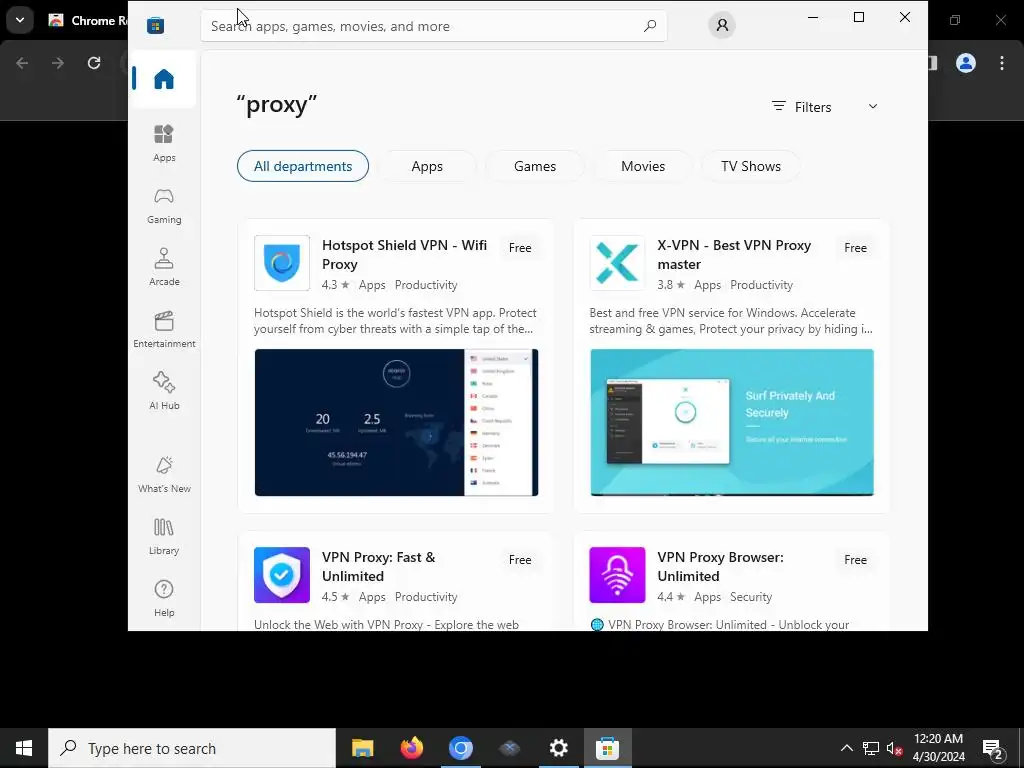
Task: Click Chrome profile avatar icon
Action: tap(966, 63)
